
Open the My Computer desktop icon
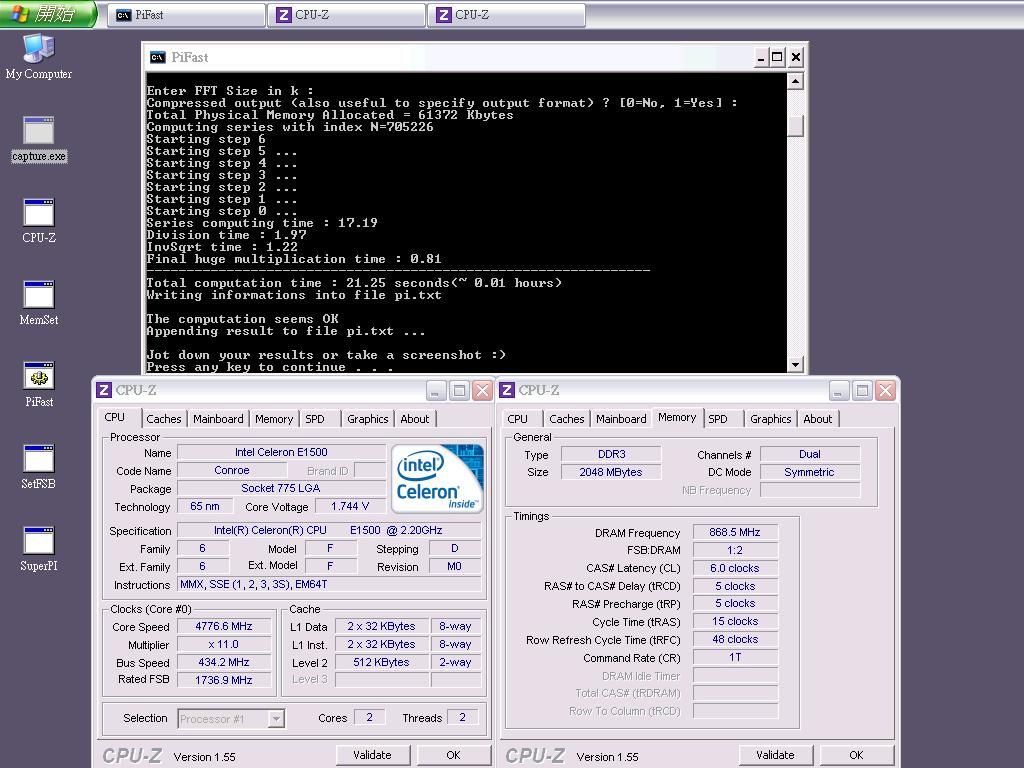pyautogui.click(x=39, y=57)
